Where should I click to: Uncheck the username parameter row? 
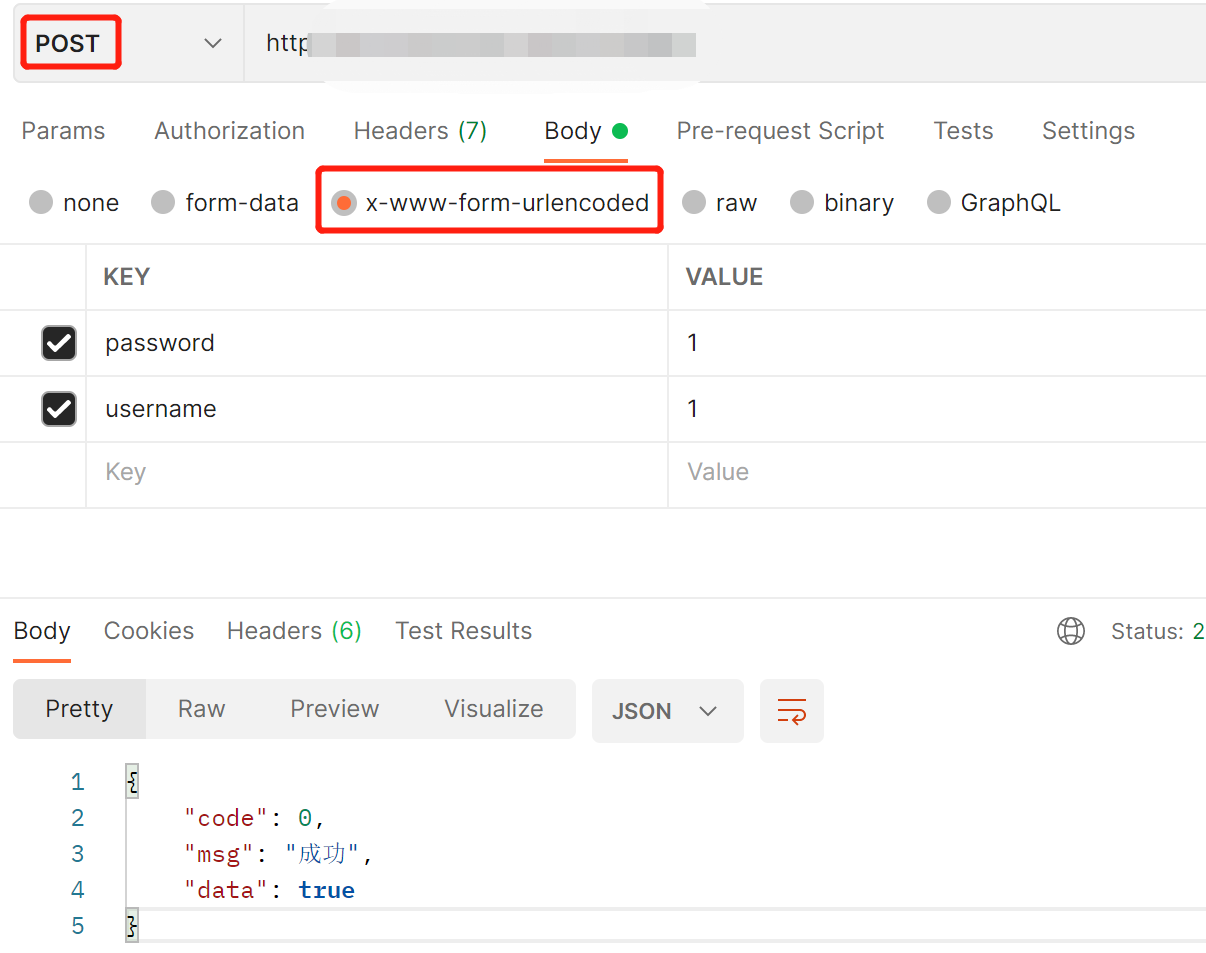coord(59,408)
